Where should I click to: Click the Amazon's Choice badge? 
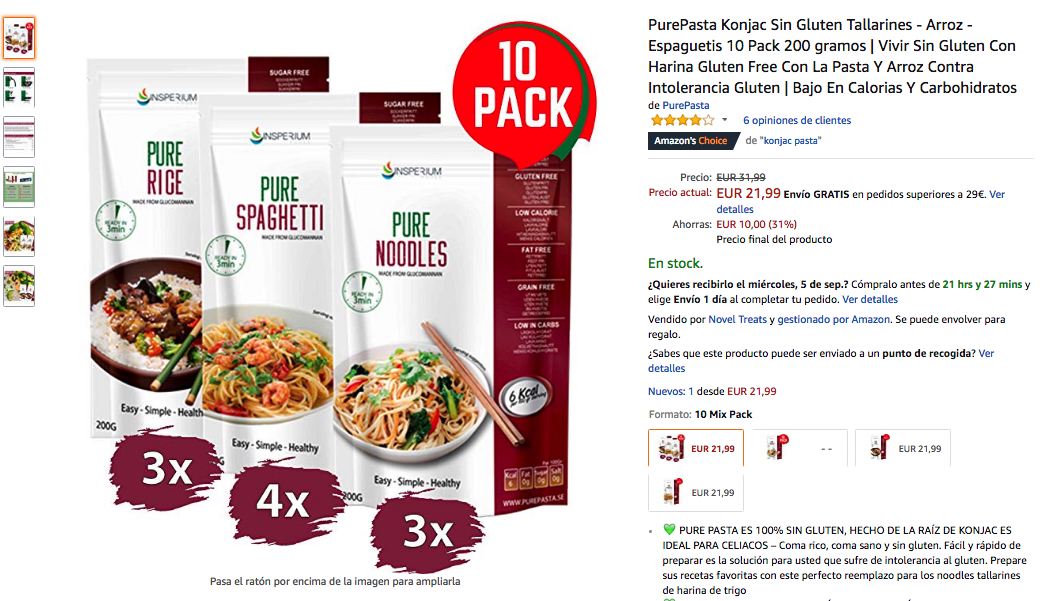tap(692, 140)
